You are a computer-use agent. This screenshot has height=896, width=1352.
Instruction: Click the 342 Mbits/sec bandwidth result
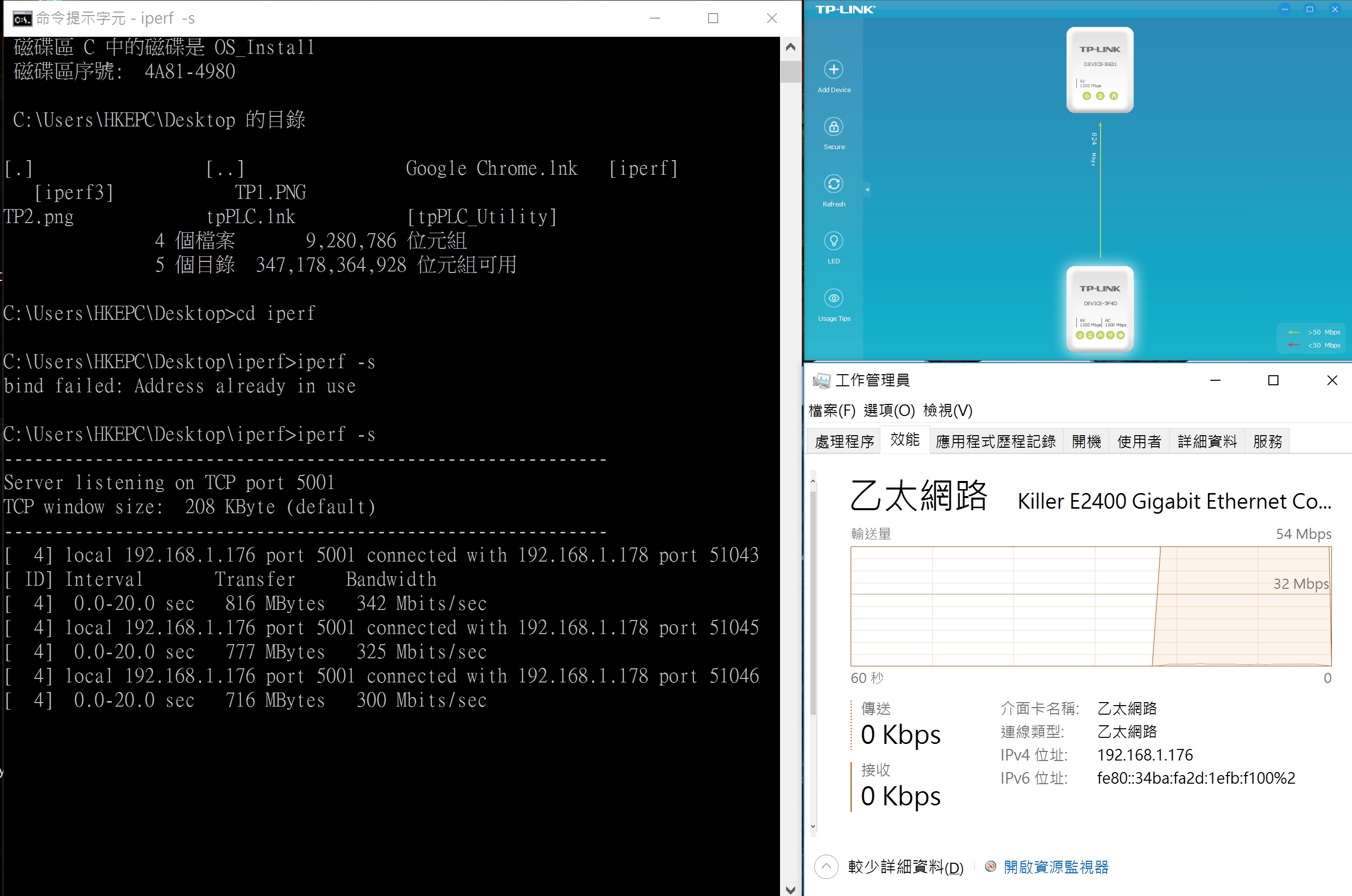click(421, 603)
